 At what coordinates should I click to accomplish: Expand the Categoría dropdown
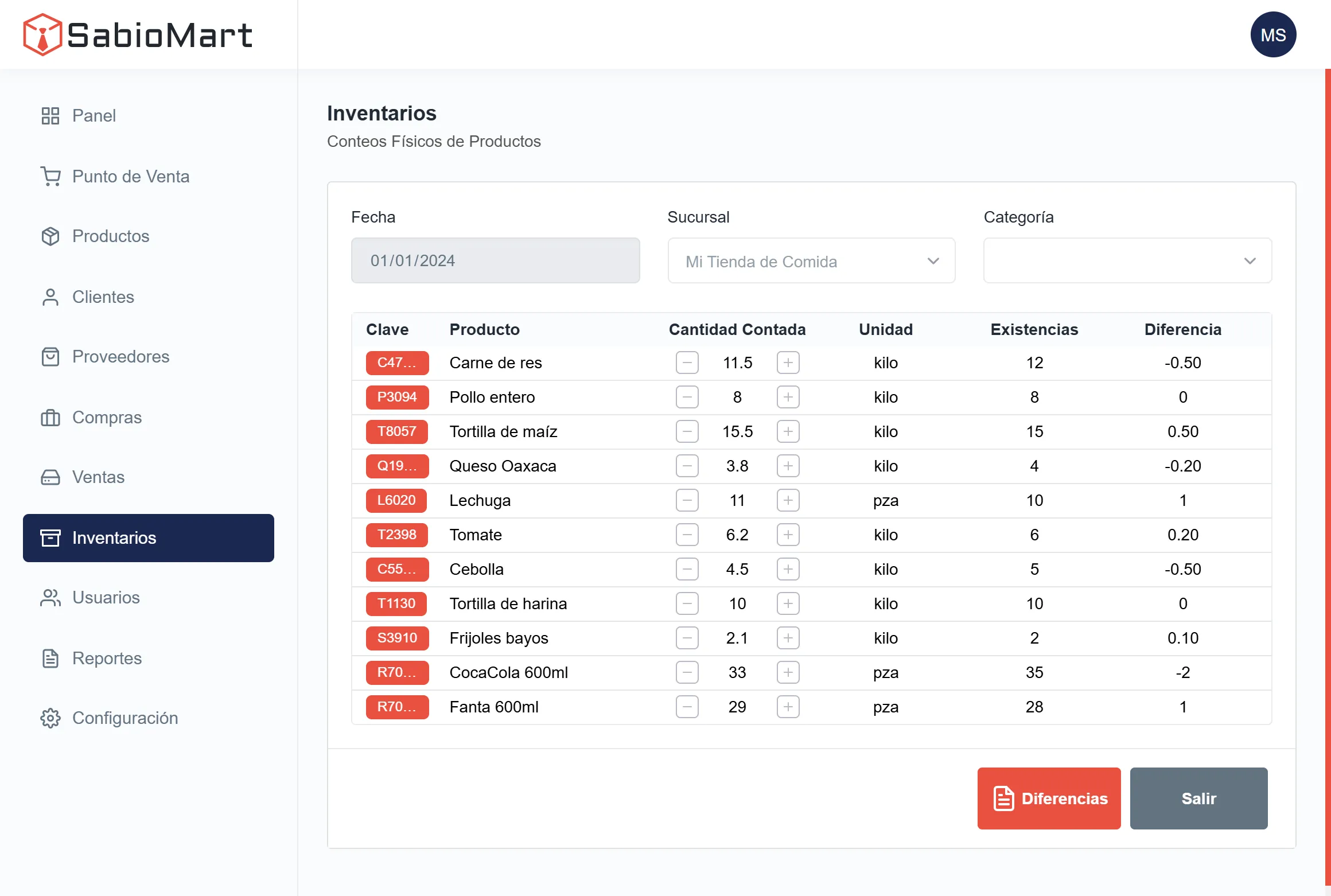(1127, 261)
